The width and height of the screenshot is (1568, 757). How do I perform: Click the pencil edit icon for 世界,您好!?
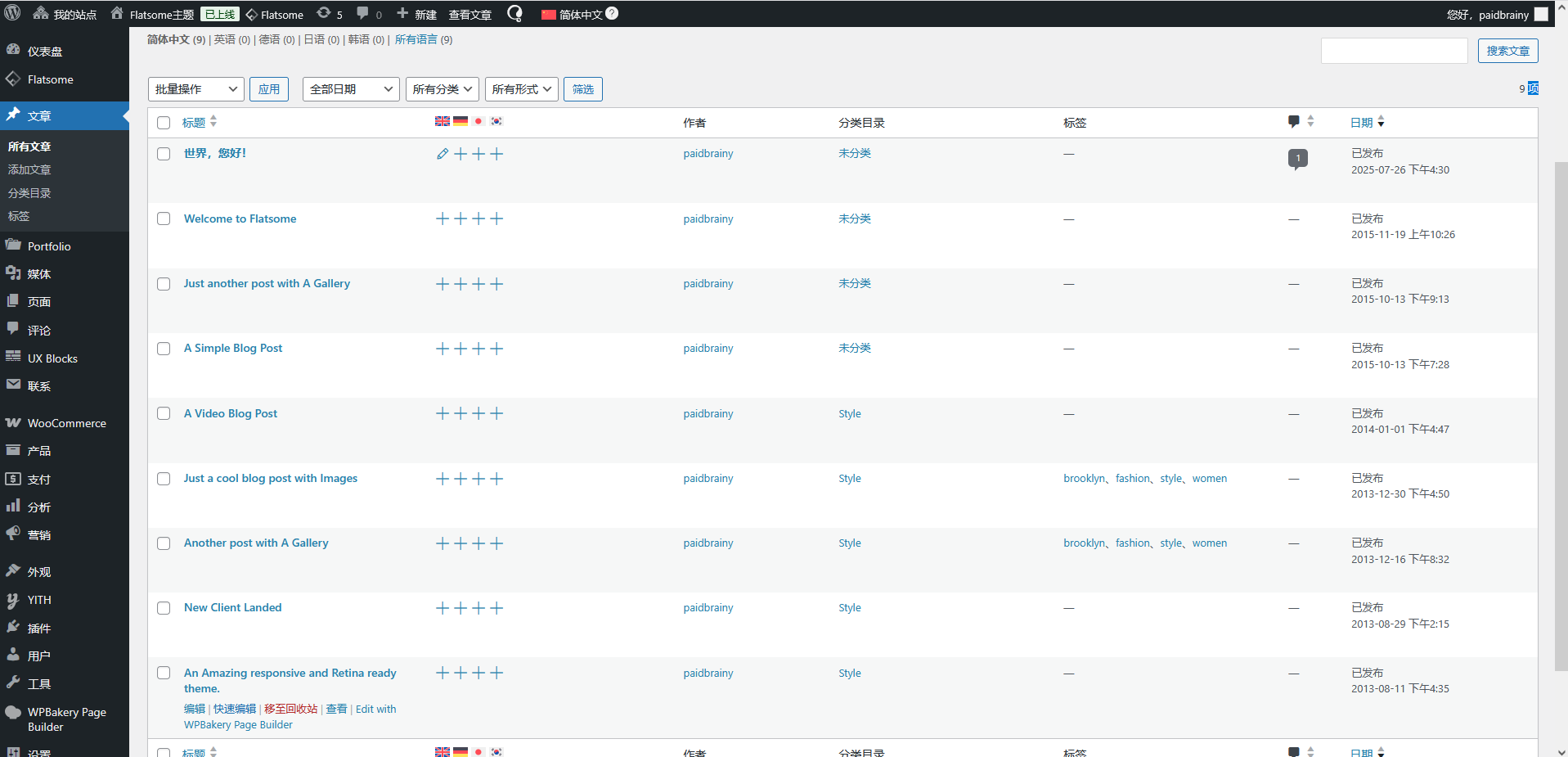(443, 154)
